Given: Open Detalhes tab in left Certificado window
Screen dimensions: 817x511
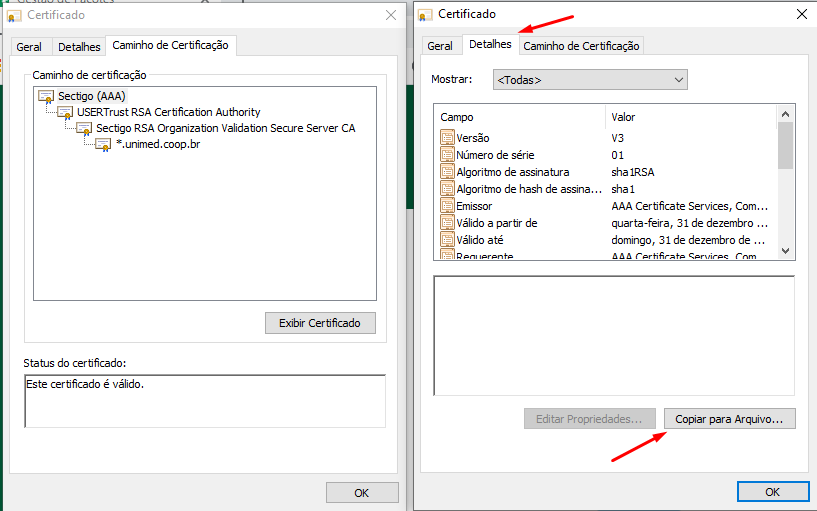Looking at the screenshot, I should click(x=79, y=47).
